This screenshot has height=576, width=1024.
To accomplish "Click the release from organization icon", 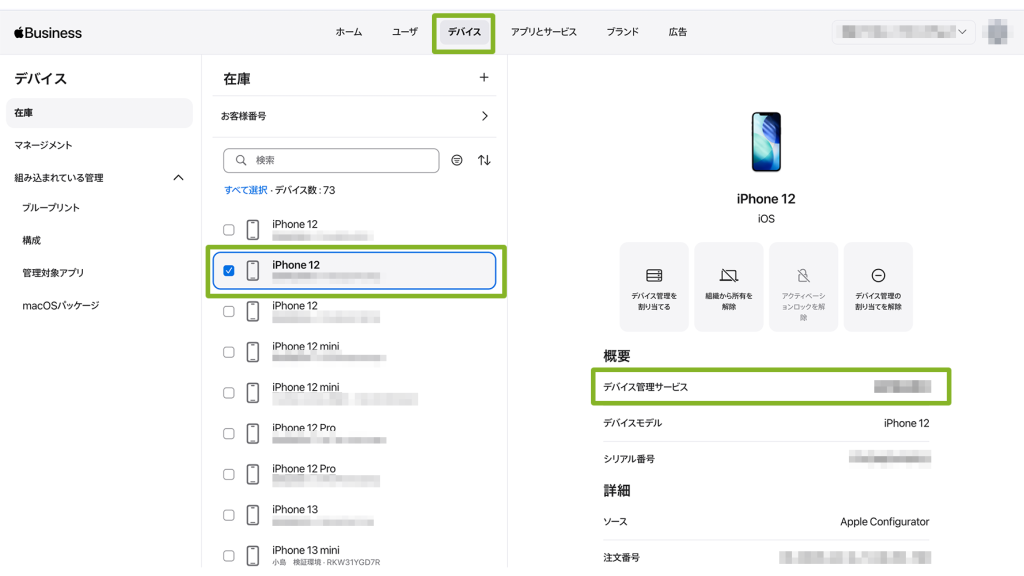I will tap(728, 276).
